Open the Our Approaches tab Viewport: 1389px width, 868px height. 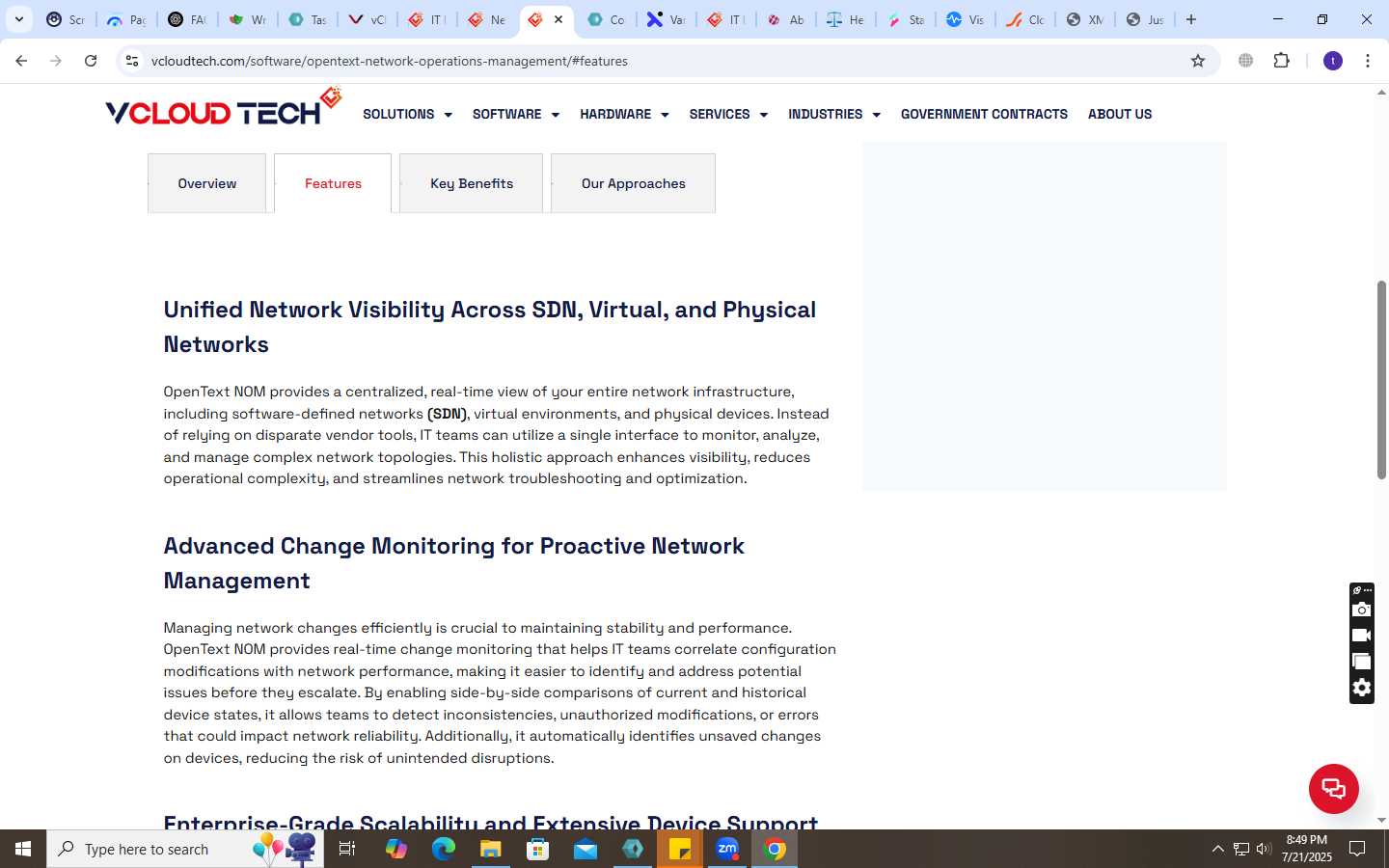633,183
